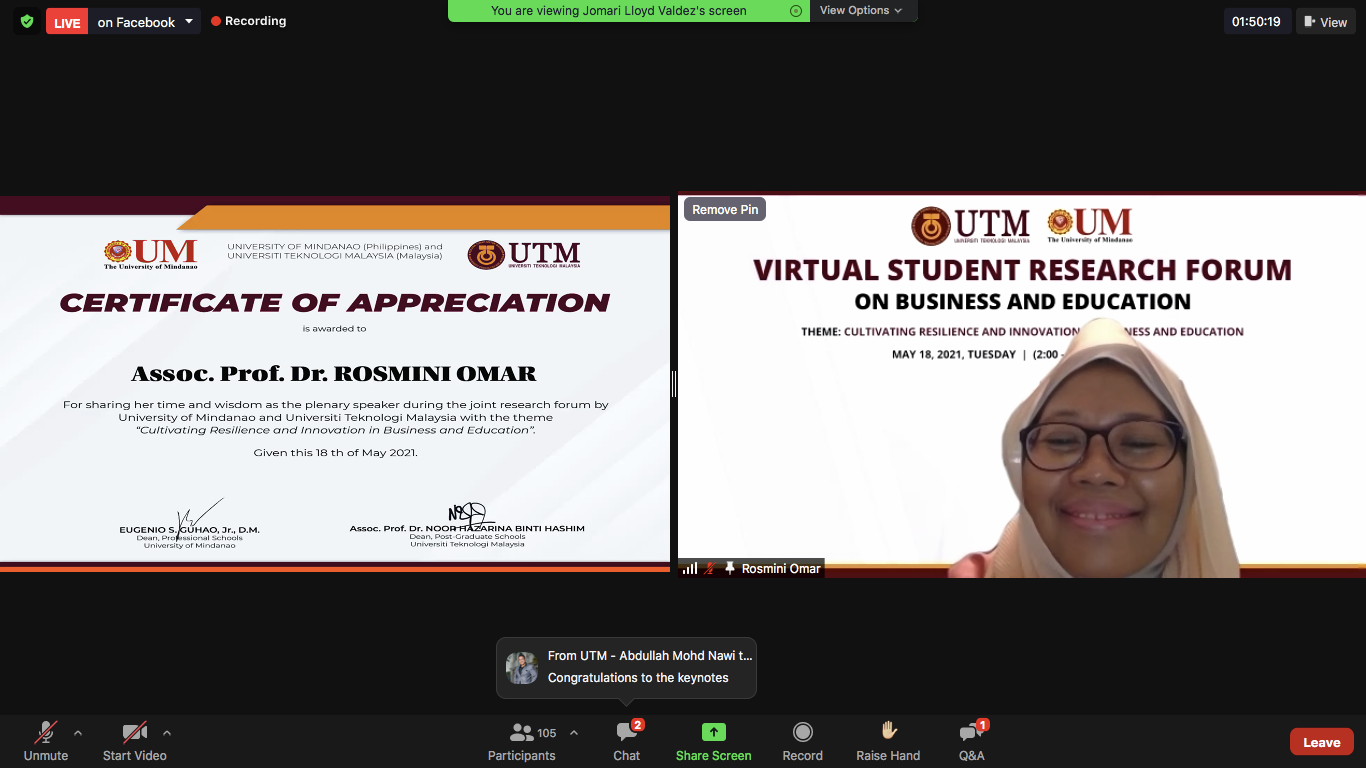Click the green encryption shield icon
This screenshot has height=768, width=1366.
tap(27, 21)
